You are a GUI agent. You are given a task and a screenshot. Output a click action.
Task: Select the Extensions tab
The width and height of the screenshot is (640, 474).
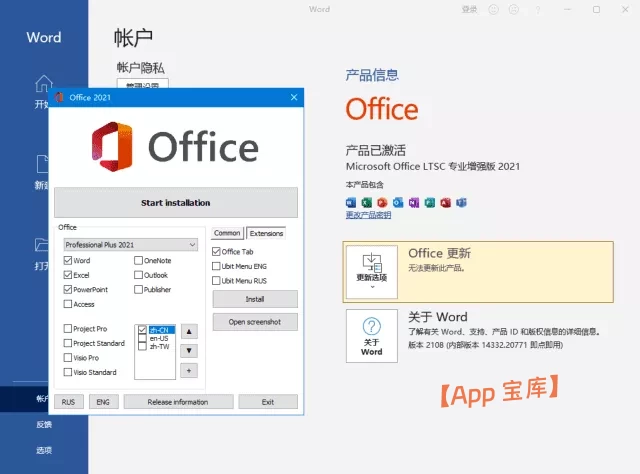point(266,233)
